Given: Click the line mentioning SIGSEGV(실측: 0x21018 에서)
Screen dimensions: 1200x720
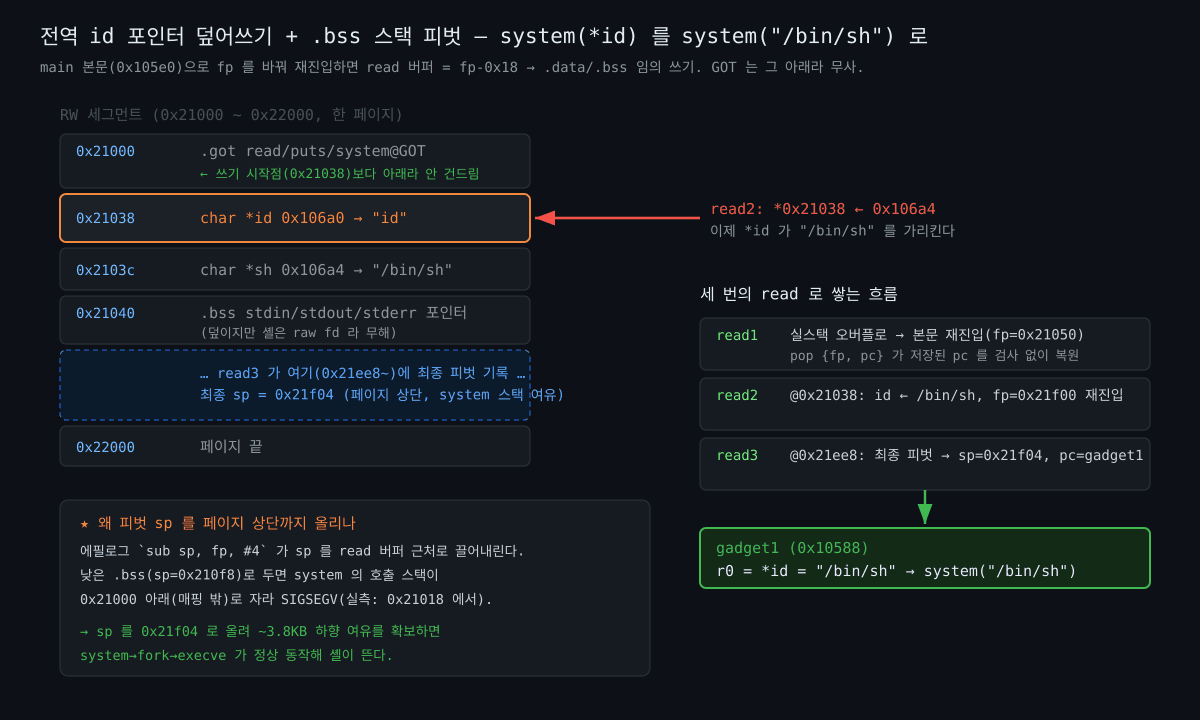Looking at the screenshot, I should pos(286,599).
